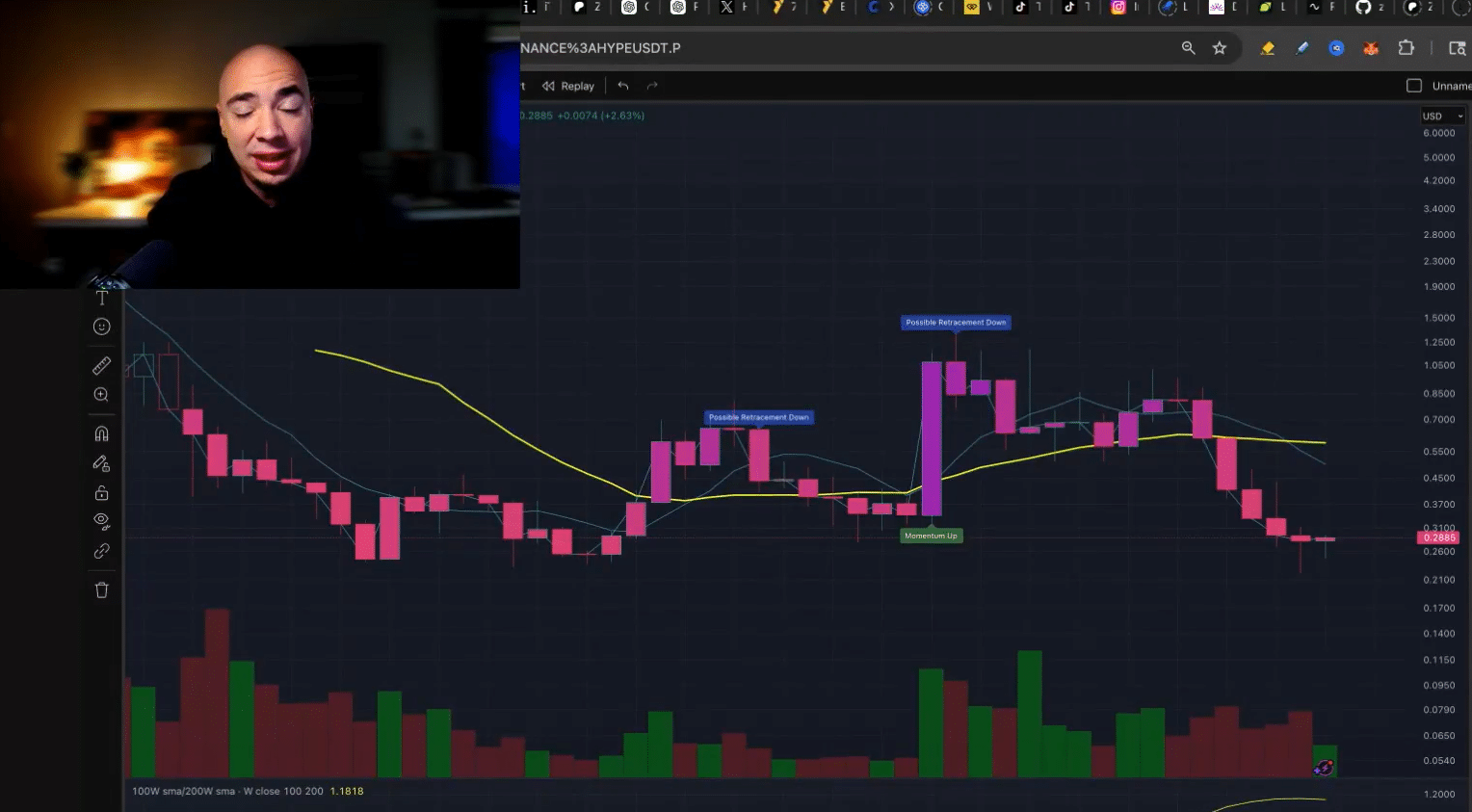Select the Measure ruler tool
Viewport: 1472px width, 812px height.
coord(101,365)
